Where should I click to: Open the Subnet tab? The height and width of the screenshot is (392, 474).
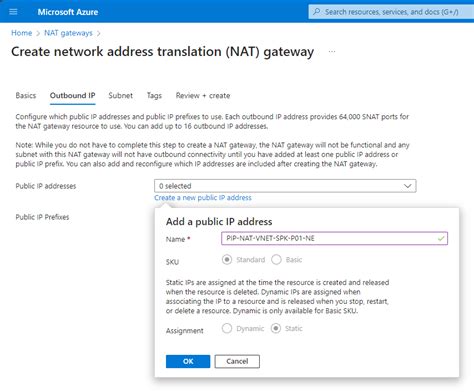121,96
